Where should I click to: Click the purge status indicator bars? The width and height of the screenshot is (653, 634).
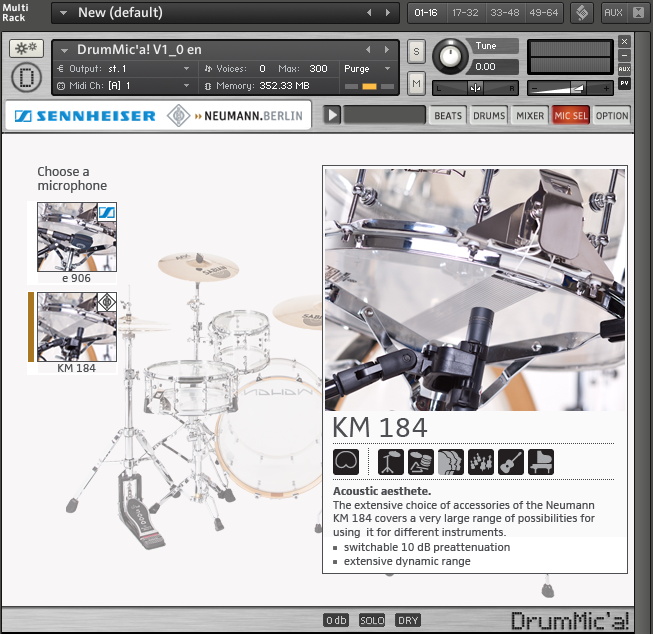point(369,87)
